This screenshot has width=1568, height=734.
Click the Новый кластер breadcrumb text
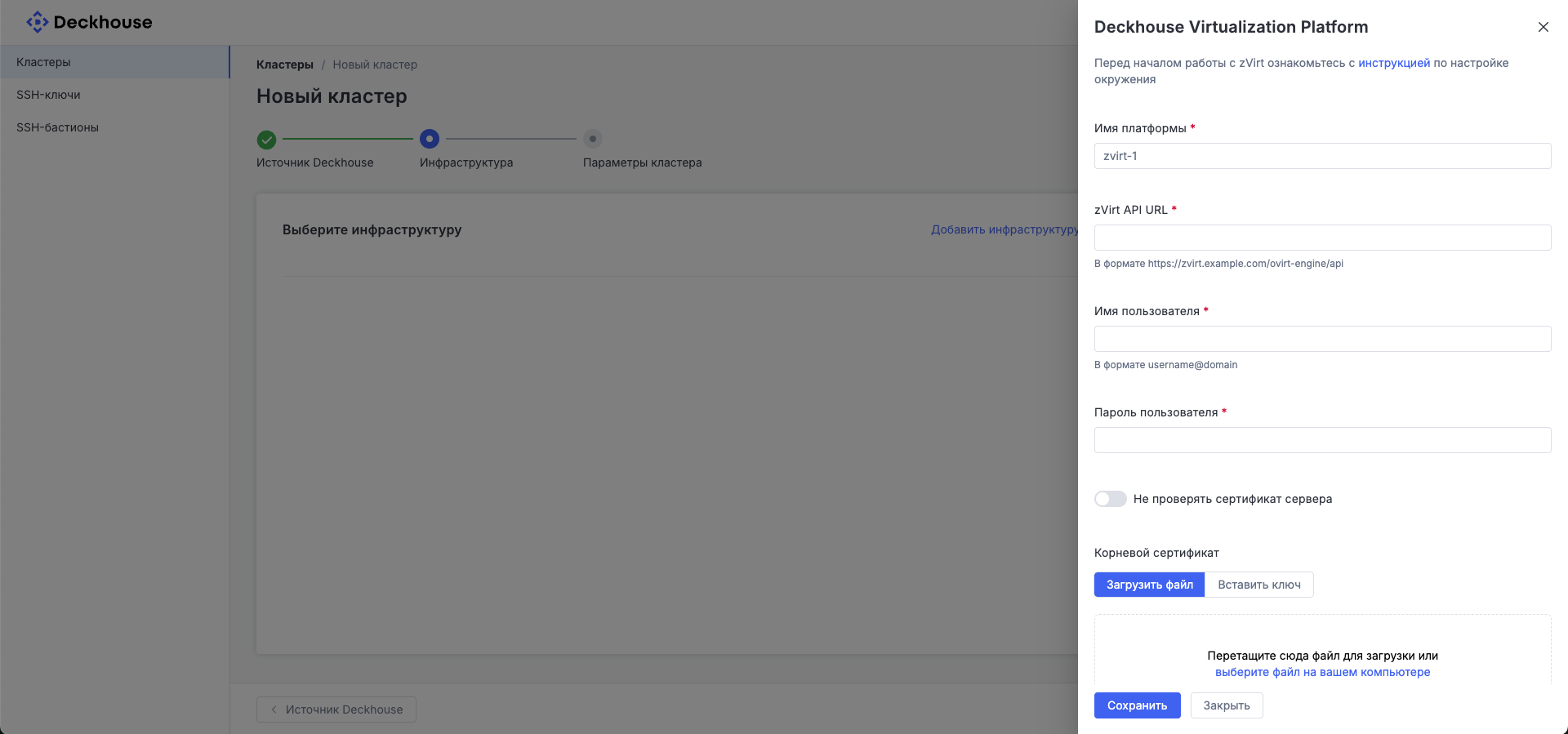pos(375,65)
